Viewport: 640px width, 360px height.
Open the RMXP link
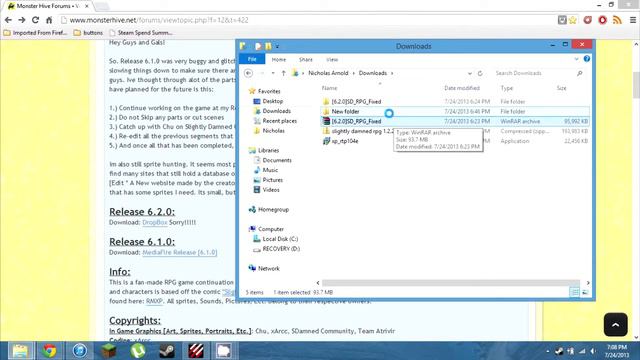(154, 301)
